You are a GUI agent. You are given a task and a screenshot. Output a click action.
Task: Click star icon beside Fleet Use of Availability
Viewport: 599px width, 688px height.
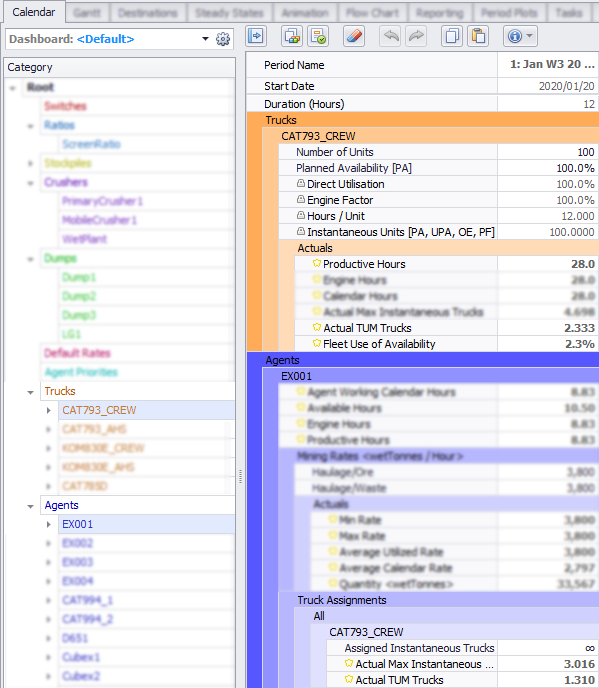click(x=317, y=343)
